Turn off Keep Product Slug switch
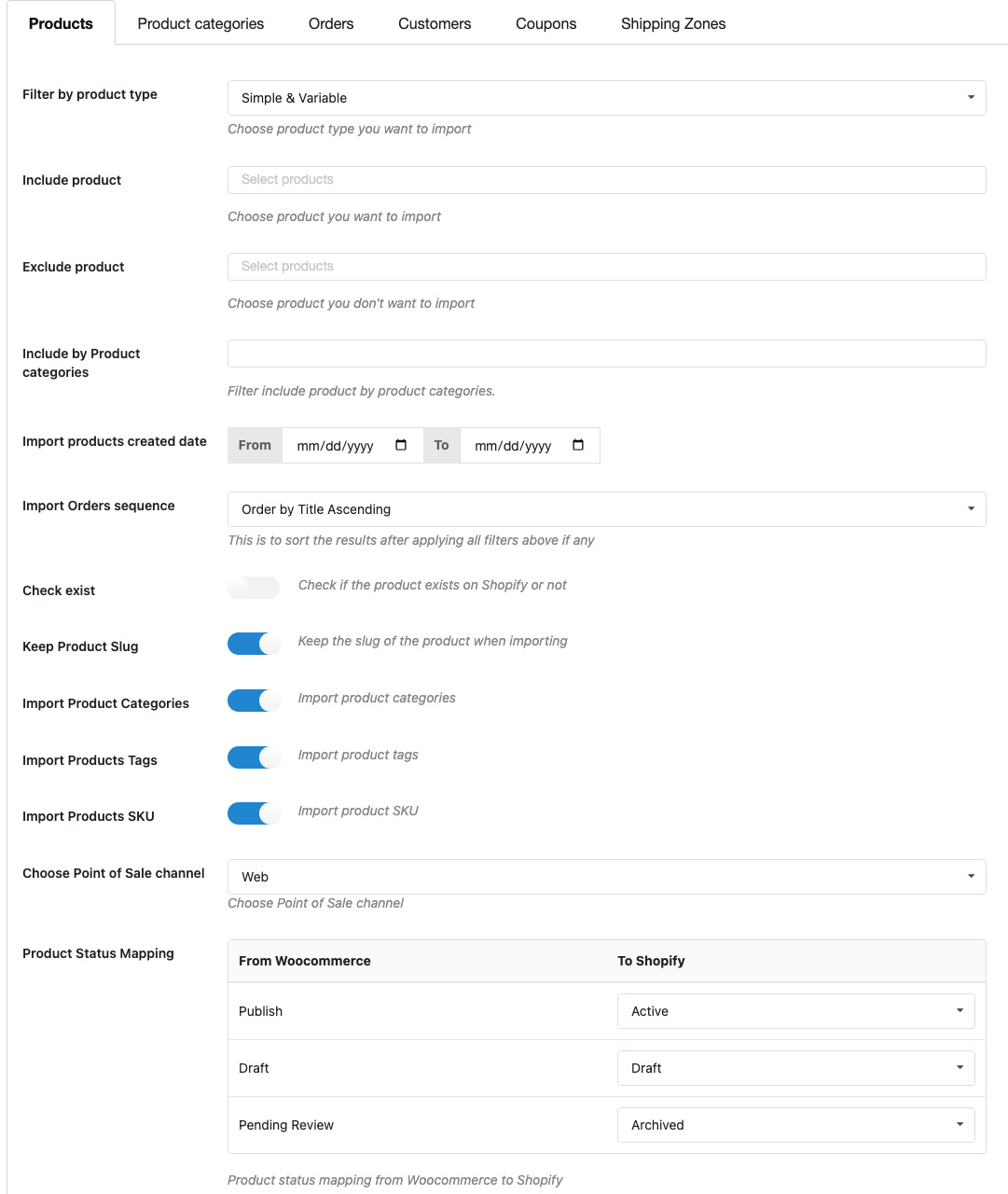The image size is (1008, 1194). click(x=254, y=644)
